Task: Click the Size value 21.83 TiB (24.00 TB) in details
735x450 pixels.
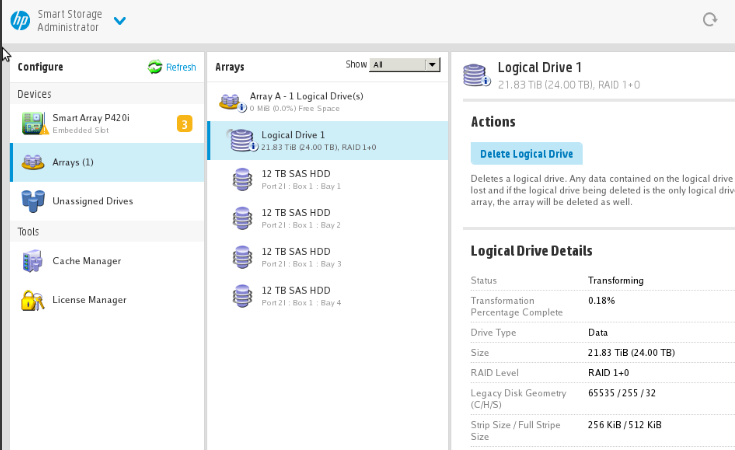Action: pos(631,352)
